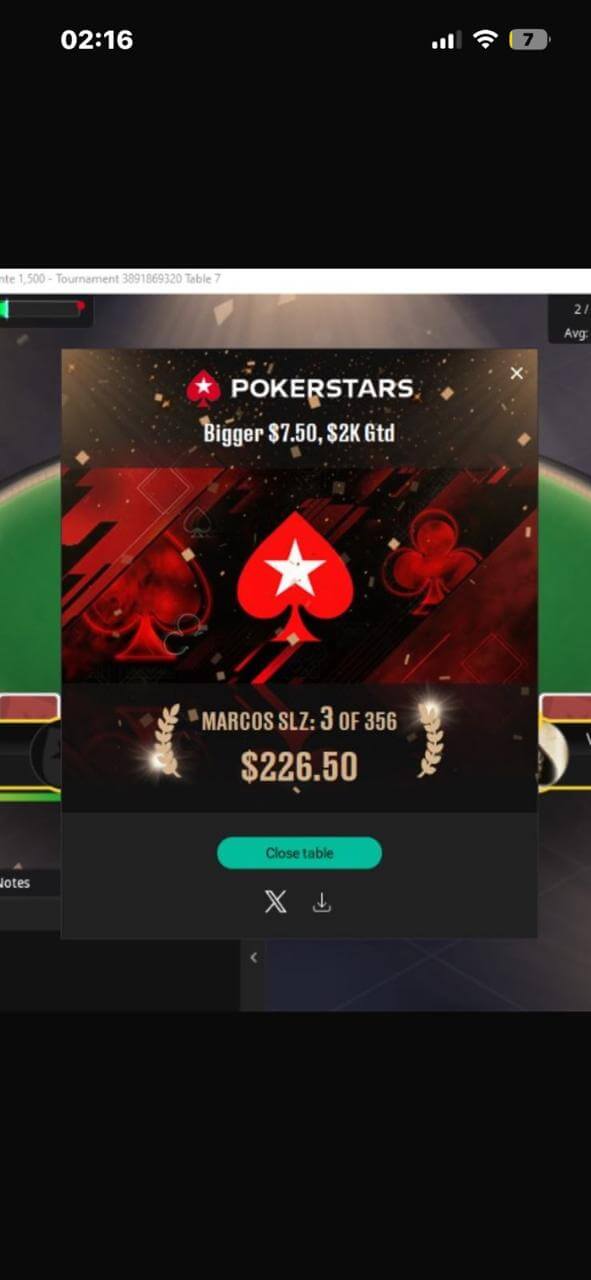Share result on X (Twitter)
This screenshot has height=1280, width=591.
[275, 902]
